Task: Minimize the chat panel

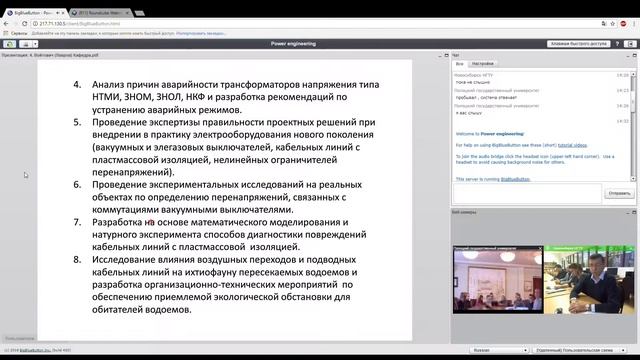Action: [x=628, y=55]
